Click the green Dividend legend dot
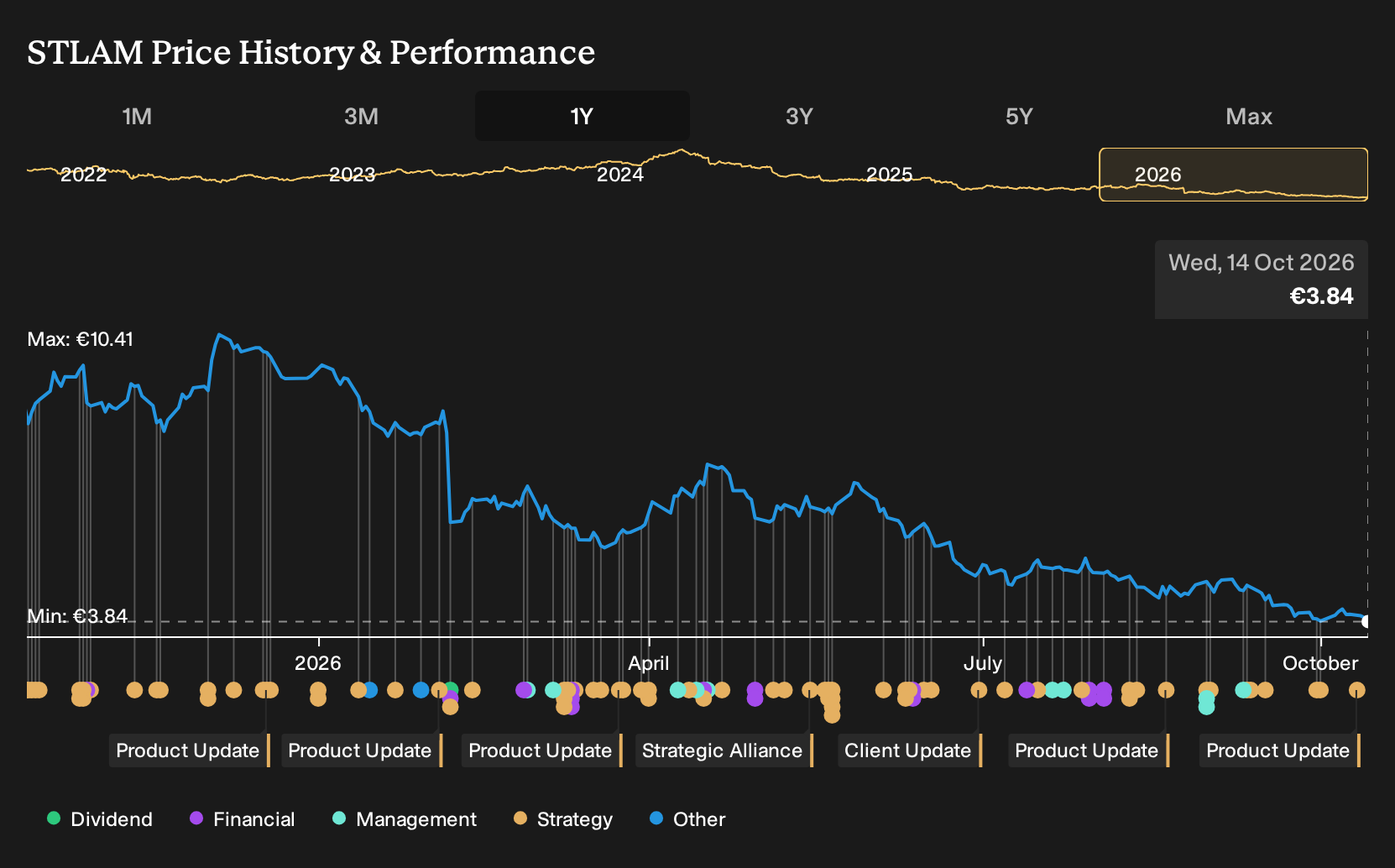1395x868 pixels. (x=54, y=818)
